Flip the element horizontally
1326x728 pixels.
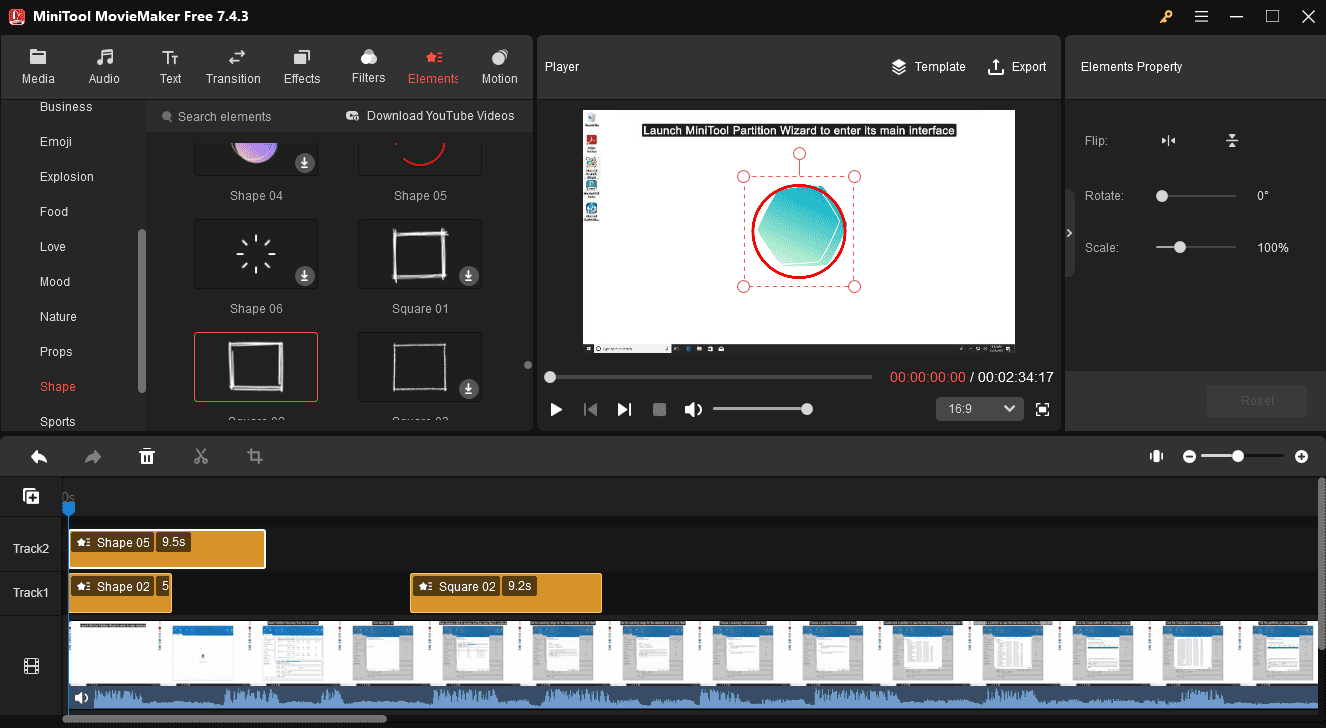(x=1168, y=141)
